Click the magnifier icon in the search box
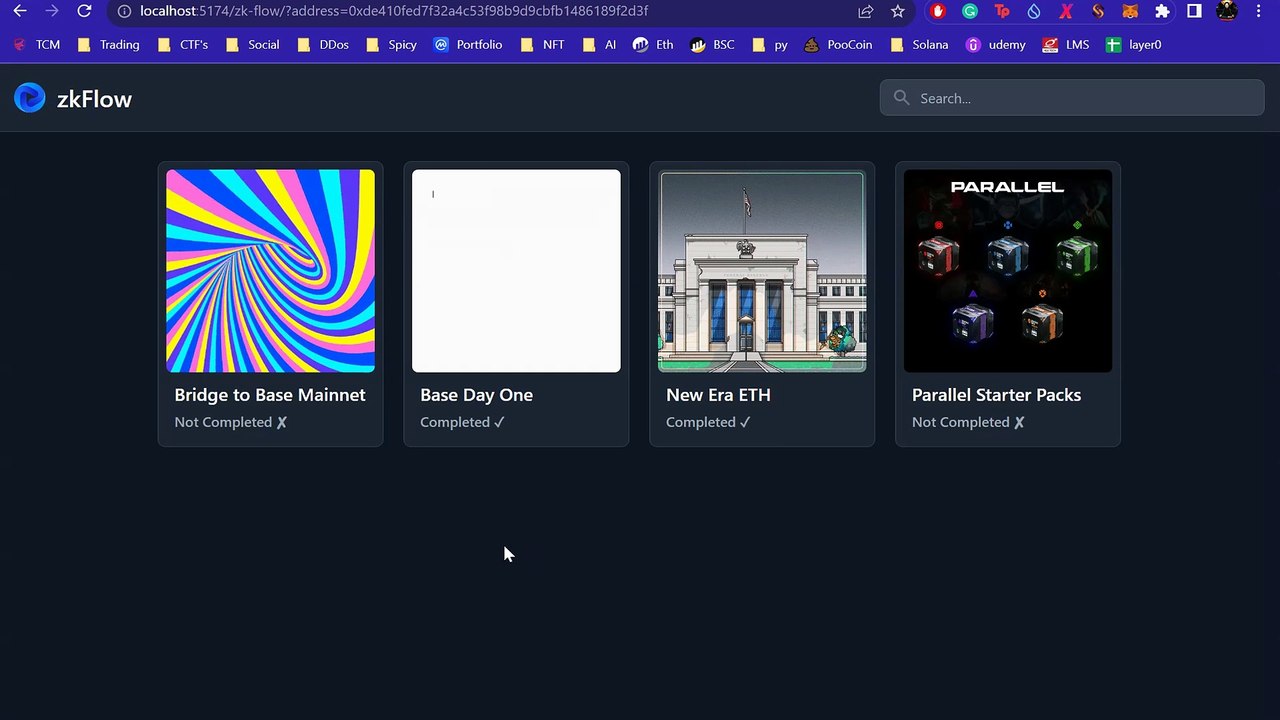Screen dimensions: 1280x720 click(x=902, y=98)
